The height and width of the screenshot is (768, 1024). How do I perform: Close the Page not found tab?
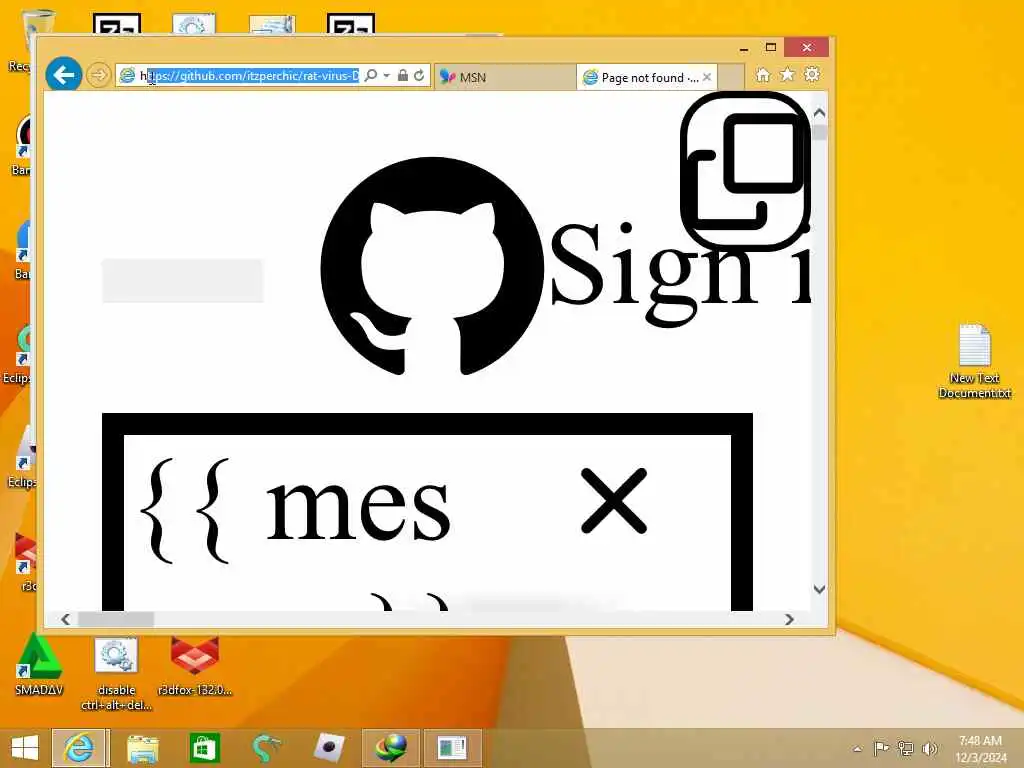tap(707, 77)
